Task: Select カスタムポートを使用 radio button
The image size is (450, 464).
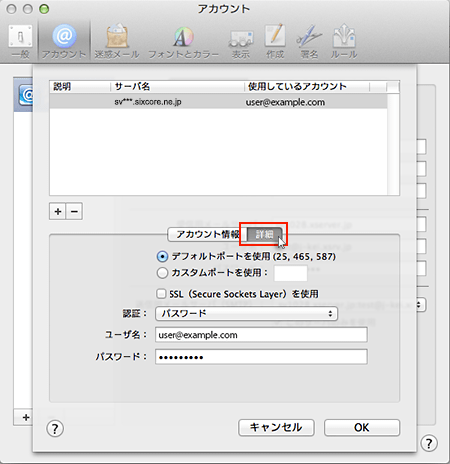Action: point(162,273)
